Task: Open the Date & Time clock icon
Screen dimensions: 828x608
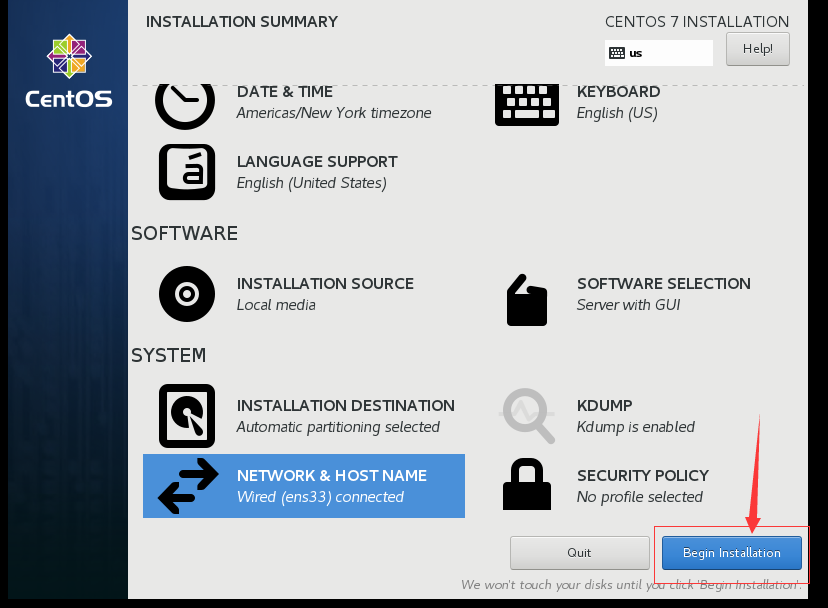Action: [x=185, y=106]
